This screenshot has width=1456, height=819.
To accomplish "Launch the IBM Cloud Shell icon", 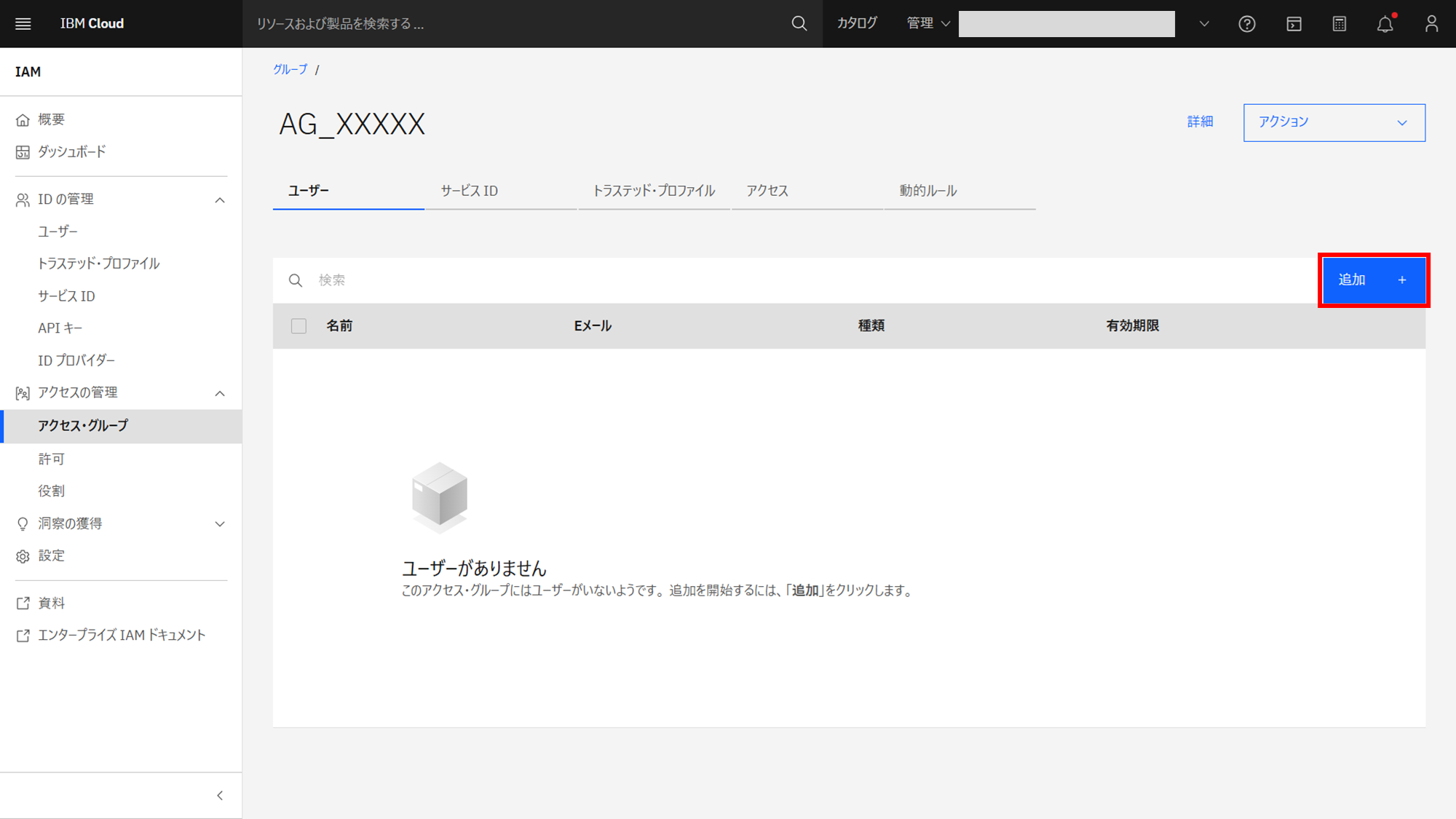I will (x=1294, y=24).
